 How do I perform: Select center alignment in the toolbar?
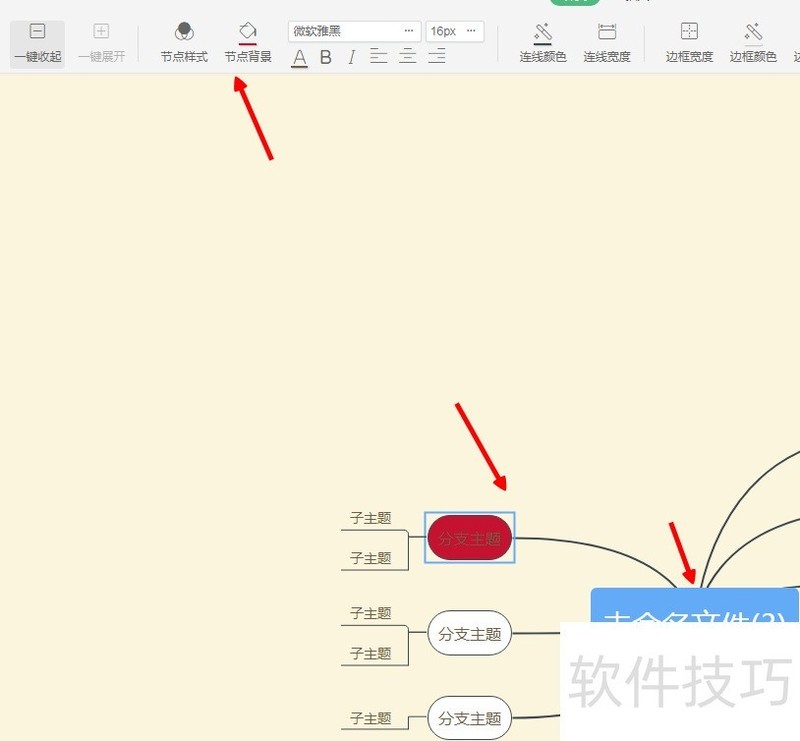(407, 57)
